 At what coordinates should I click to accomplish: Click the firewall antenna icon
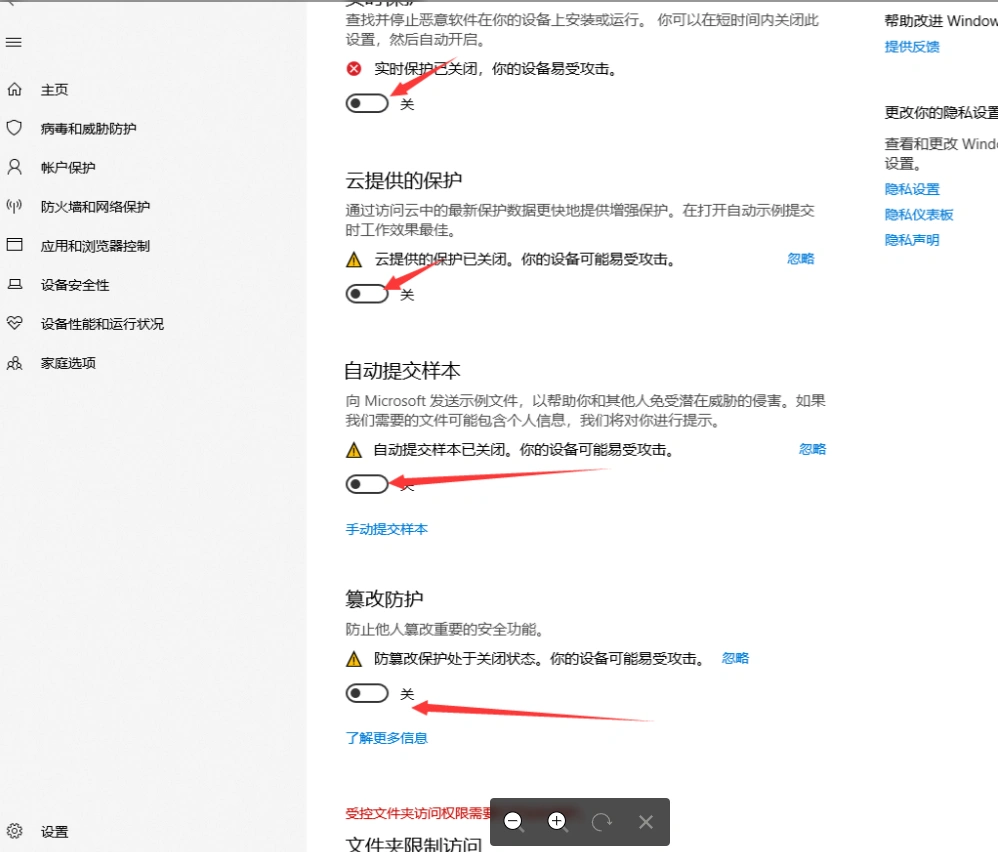tap(14, 206)
